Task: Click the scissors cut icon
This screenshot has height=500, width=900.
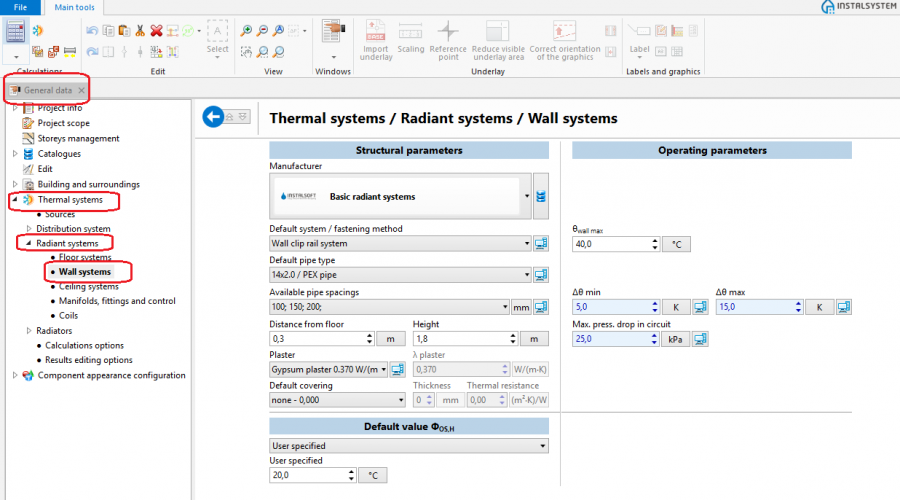Action: click(140, 31)
